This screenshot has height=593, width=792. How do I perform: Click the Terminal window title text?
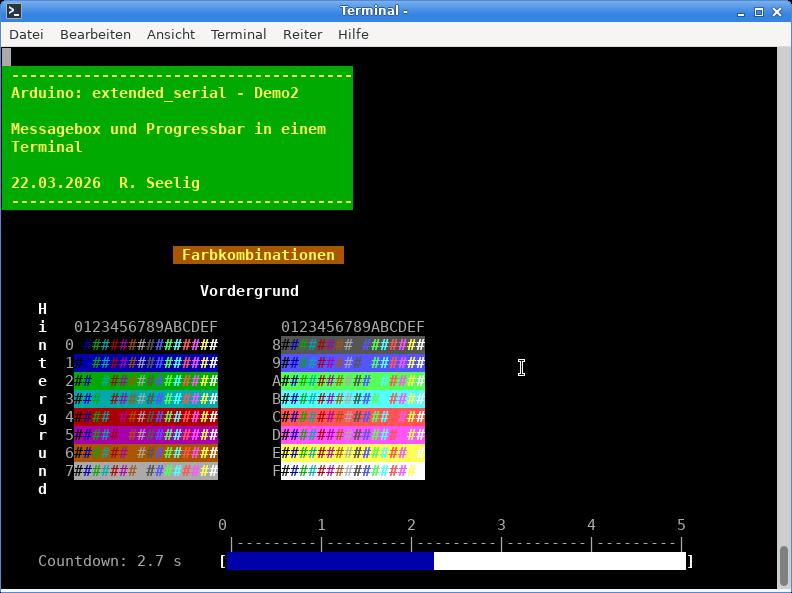click(374, 11)
